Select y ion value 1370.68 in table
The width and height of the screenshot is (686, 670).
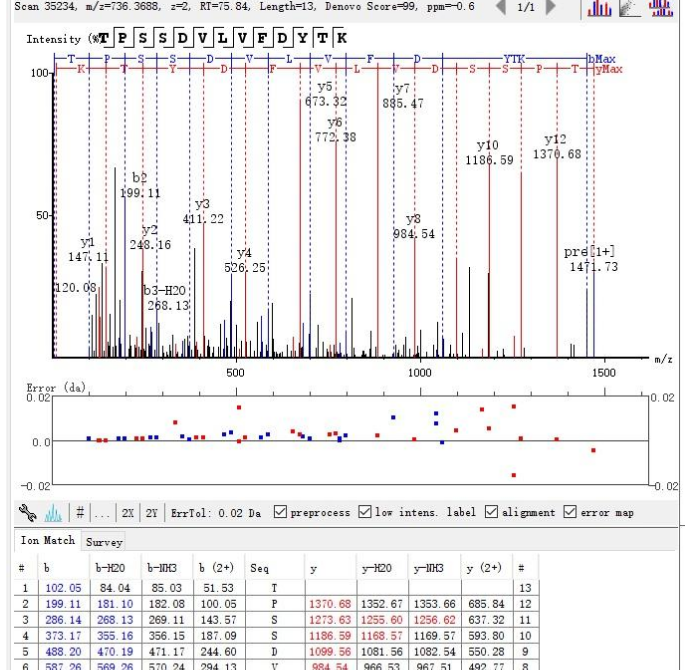[x=330, y=604]
